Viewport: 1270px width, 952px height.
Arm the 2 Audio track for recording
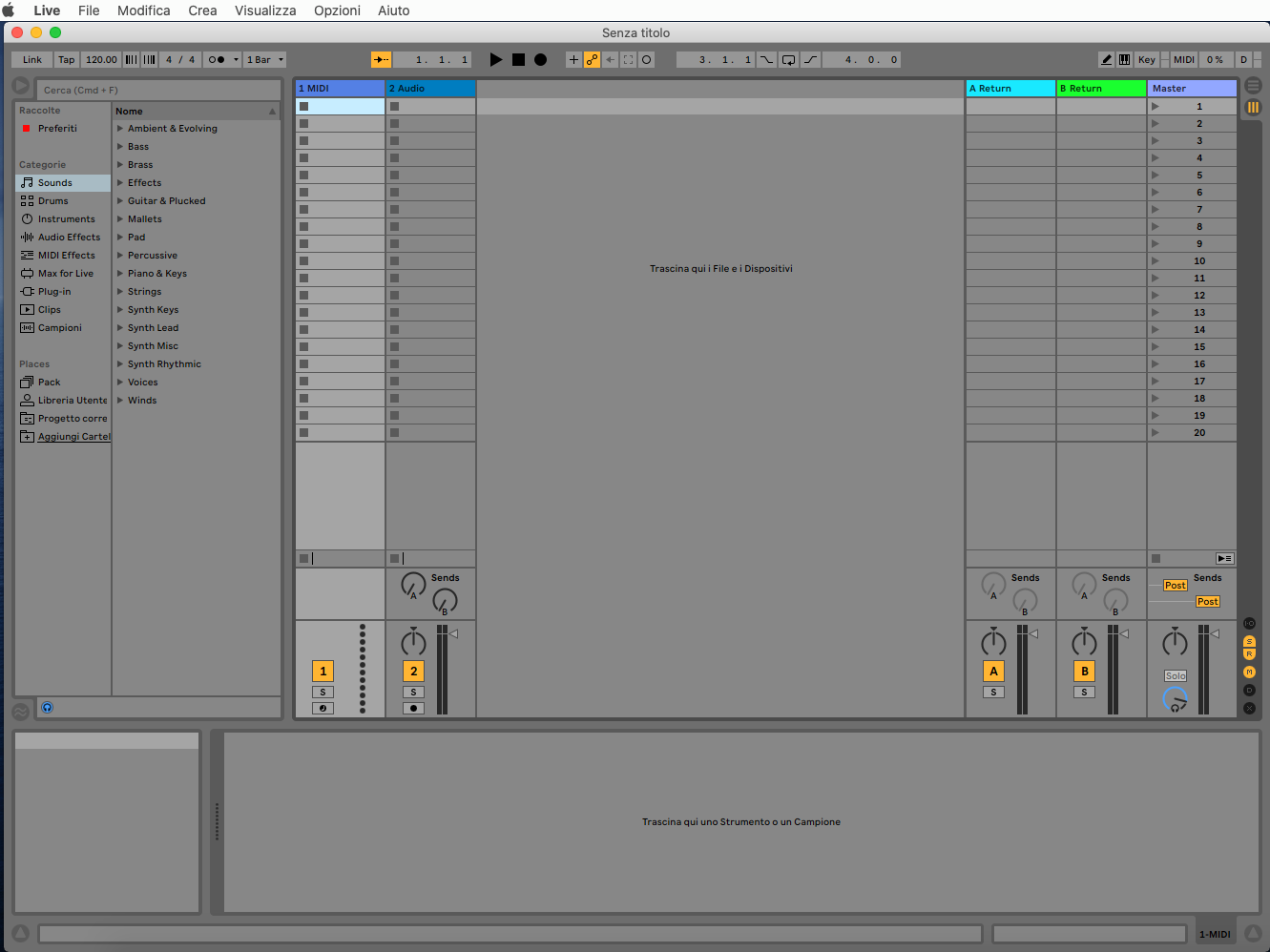pyautogui.click(x=413, y=709)
